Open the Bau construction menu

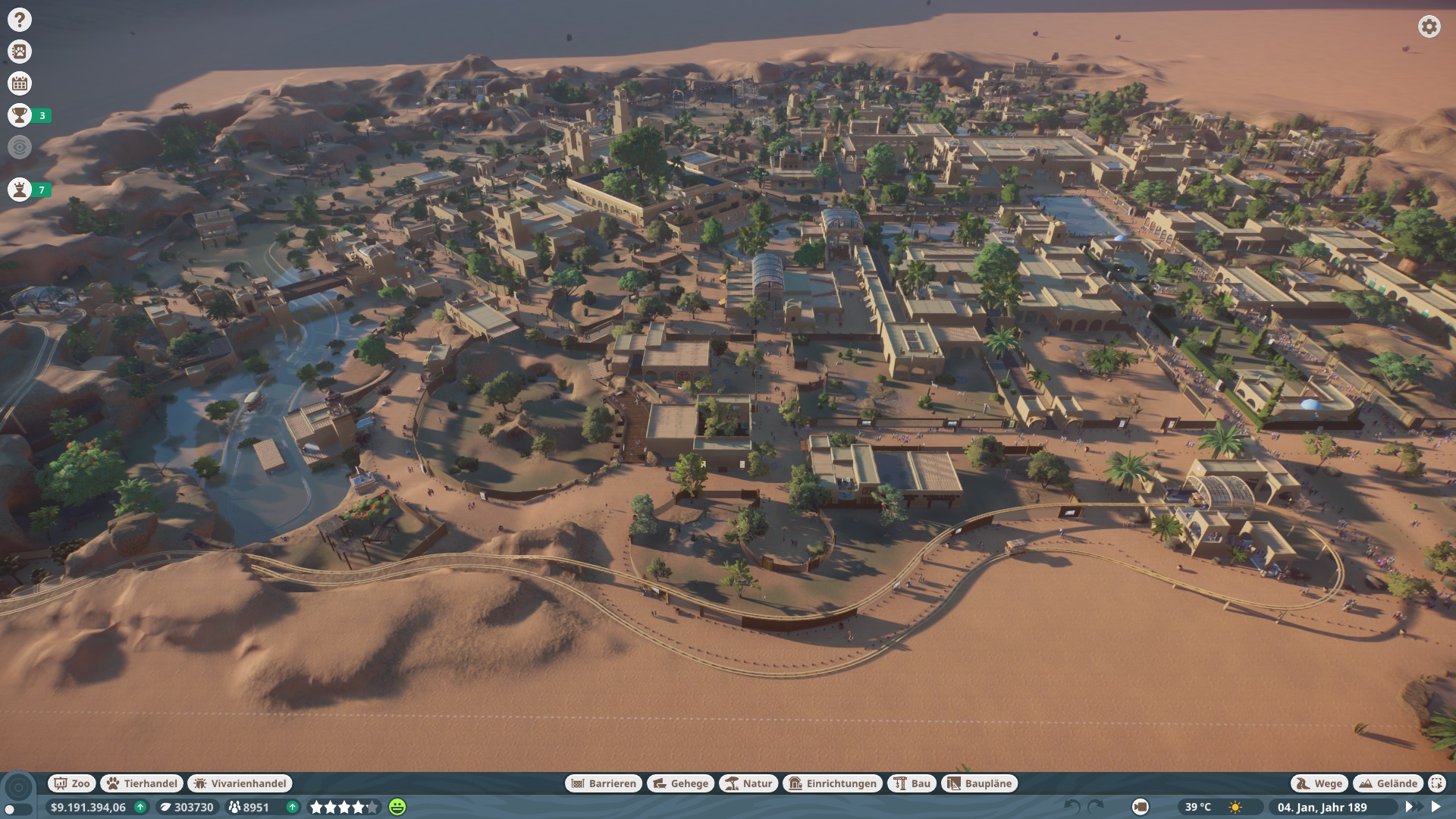(912, 783)
